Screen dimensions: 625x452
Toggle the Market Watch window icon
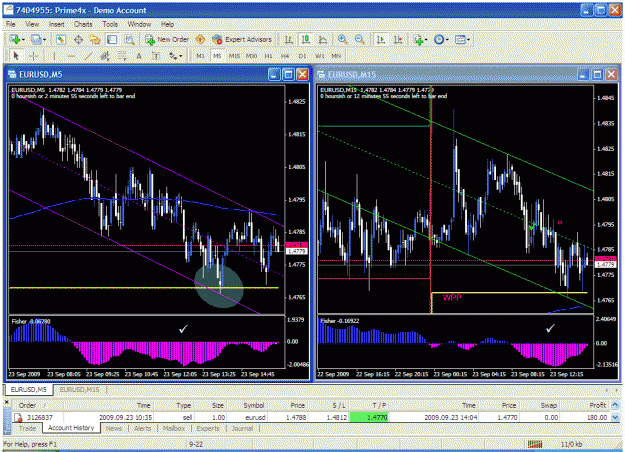click(61, 39)
